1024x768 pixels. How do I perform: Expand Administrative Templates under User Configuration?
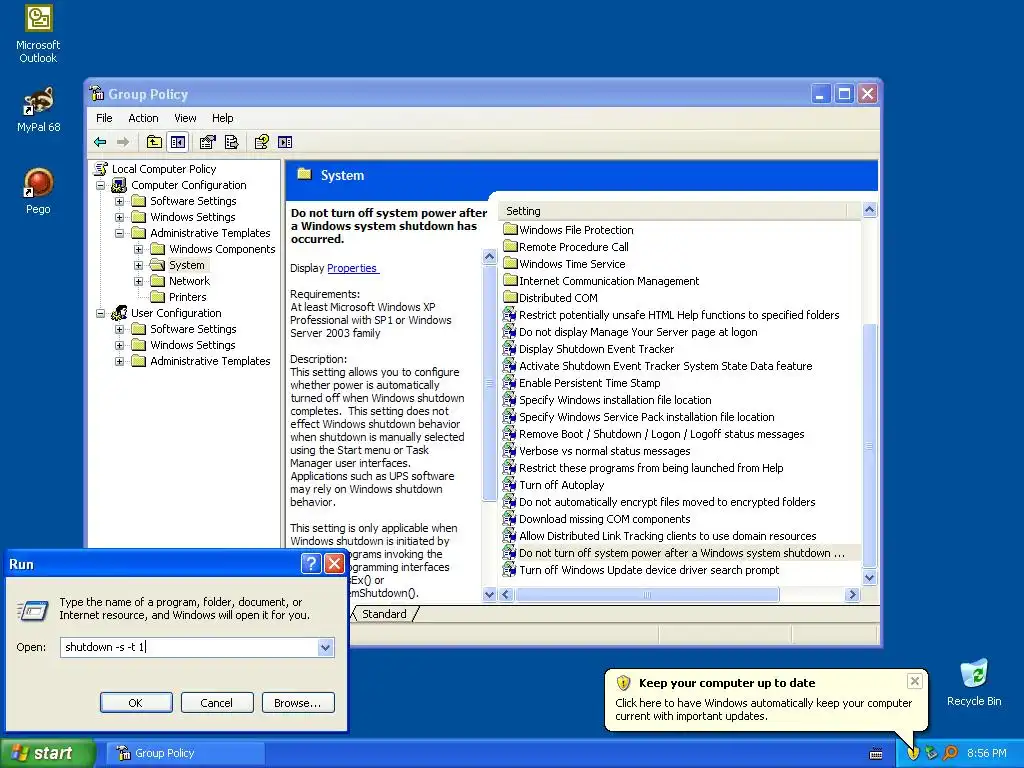point(120,361)
